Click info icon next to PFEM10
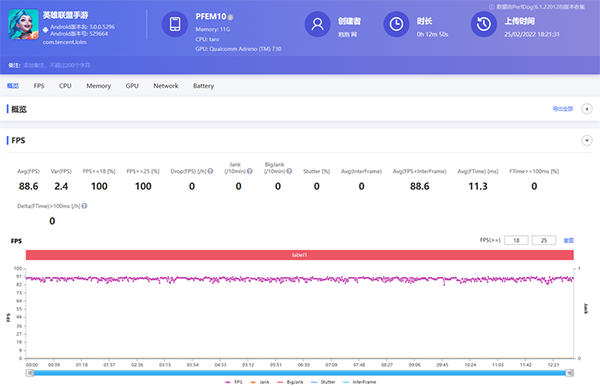 230,17
